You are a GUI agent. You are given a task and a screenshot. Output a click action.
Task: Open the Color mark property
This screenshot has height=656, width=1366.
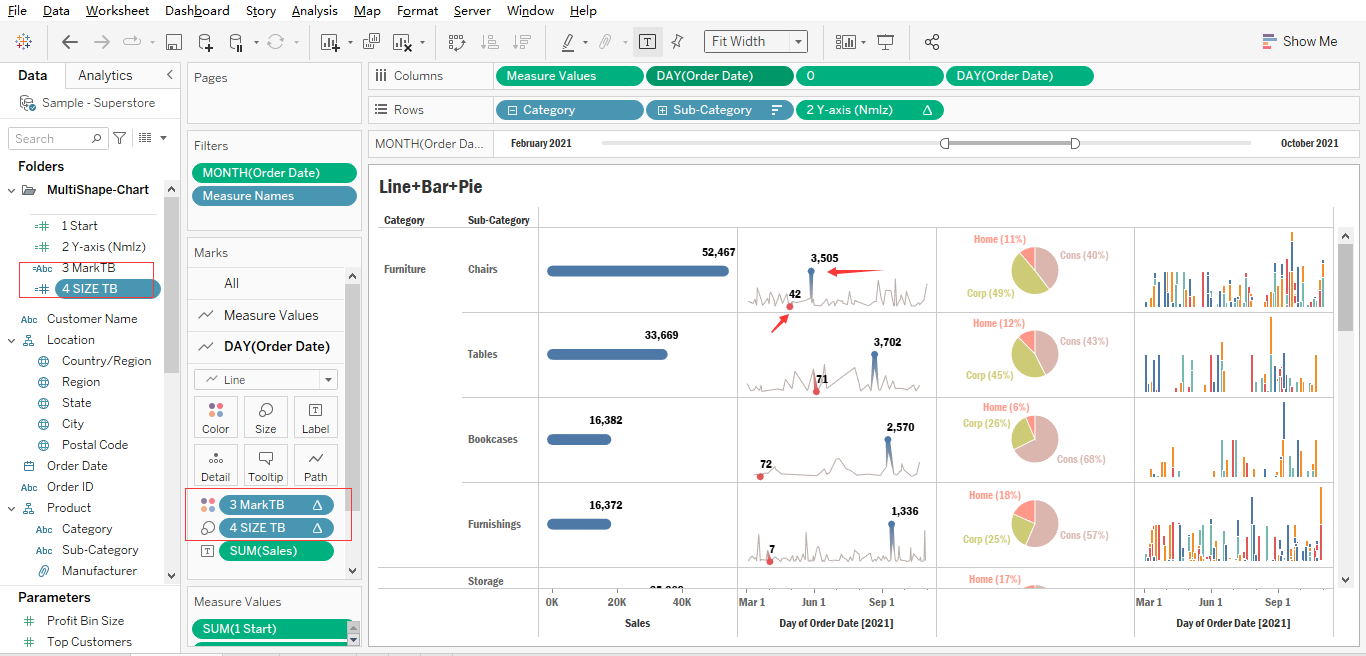tap(216, 417)
